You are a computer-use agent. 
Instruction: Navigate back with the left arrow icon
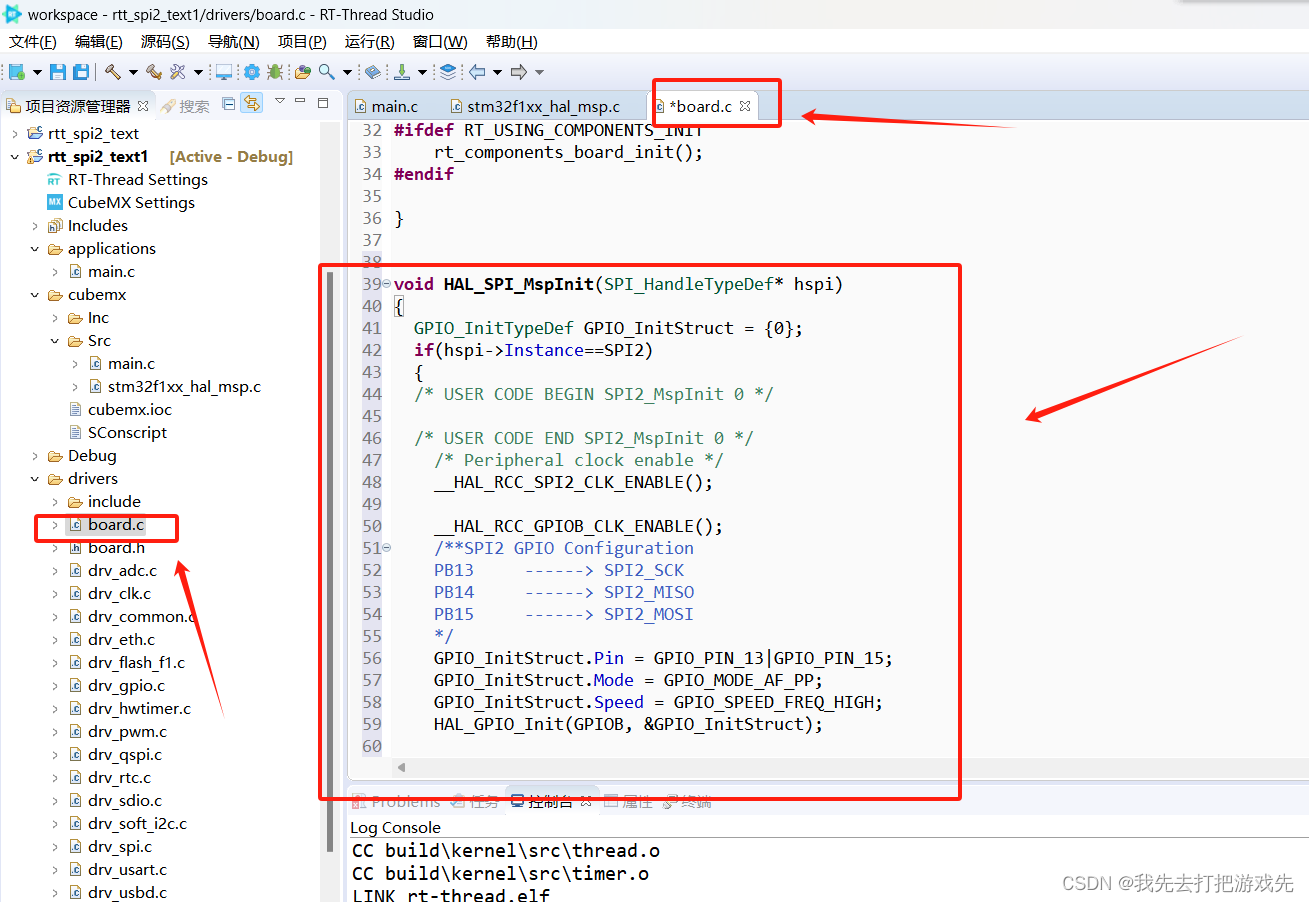point(477,72)
